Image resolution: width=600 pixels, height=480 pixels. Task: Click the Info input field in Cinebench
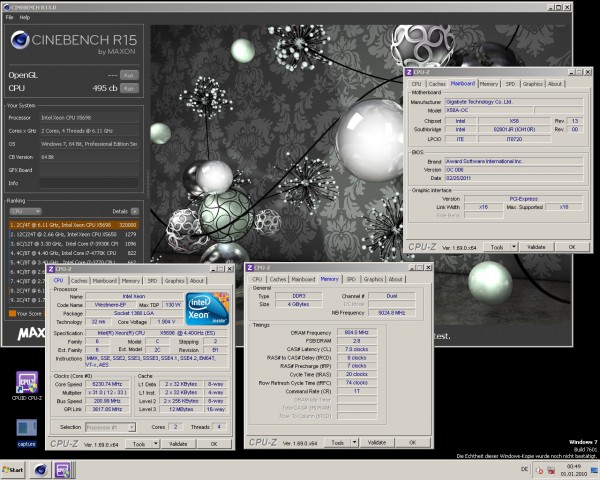(89, 183)
